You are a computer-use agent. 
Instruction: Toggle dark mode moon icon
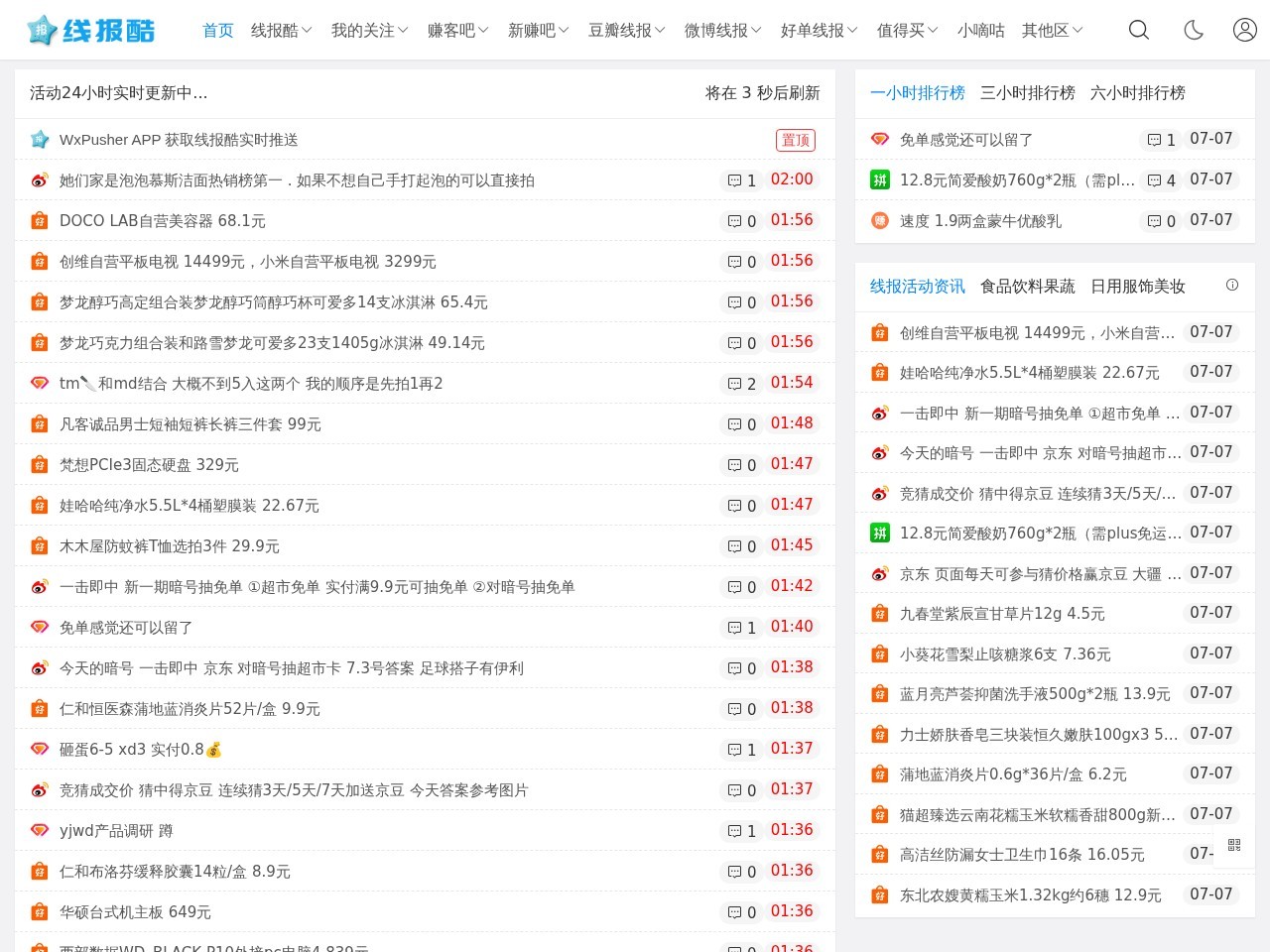1194,30
